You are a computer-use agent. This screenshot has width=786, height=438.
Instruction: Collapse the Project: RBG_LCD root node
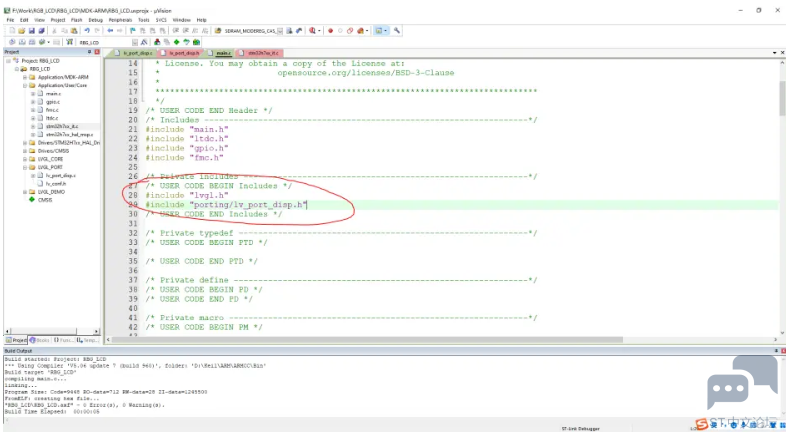tap(8, 61)
